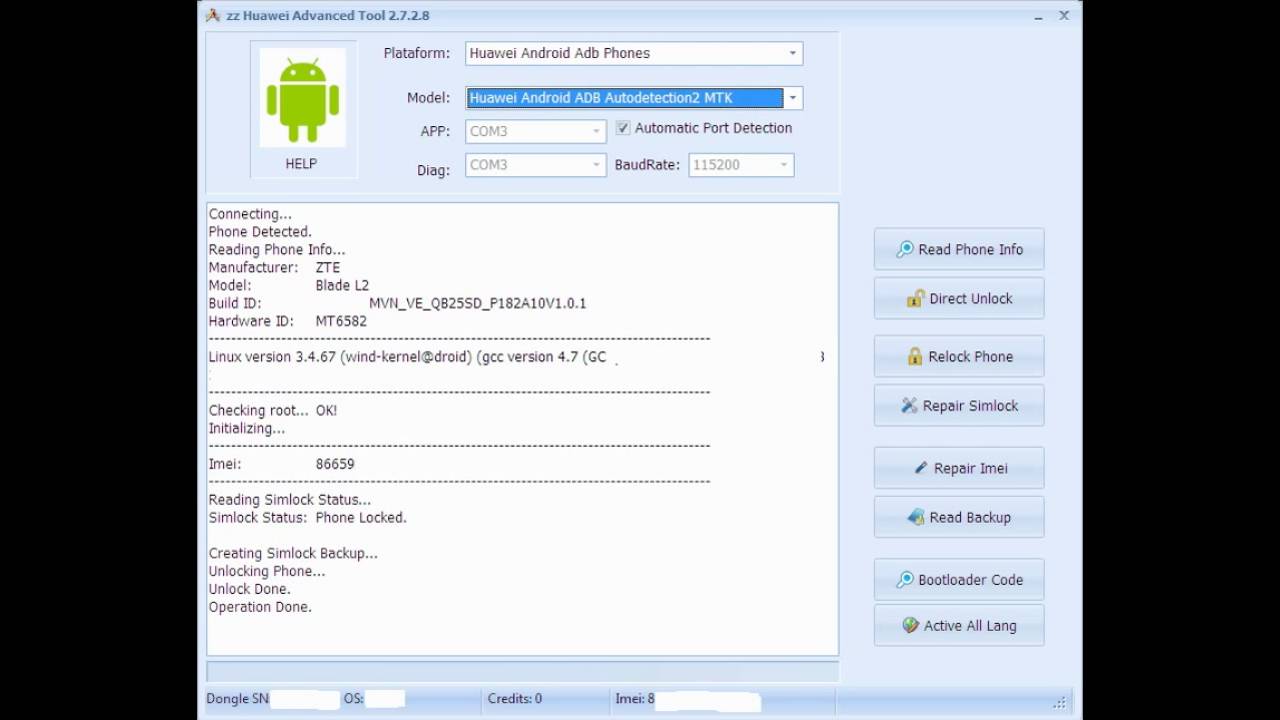The height and width of the screenshot is (720, 1280).
Task: Click 'Credits: 0' in the status bar
Action: pyautogui.click(x=514, y=699)
